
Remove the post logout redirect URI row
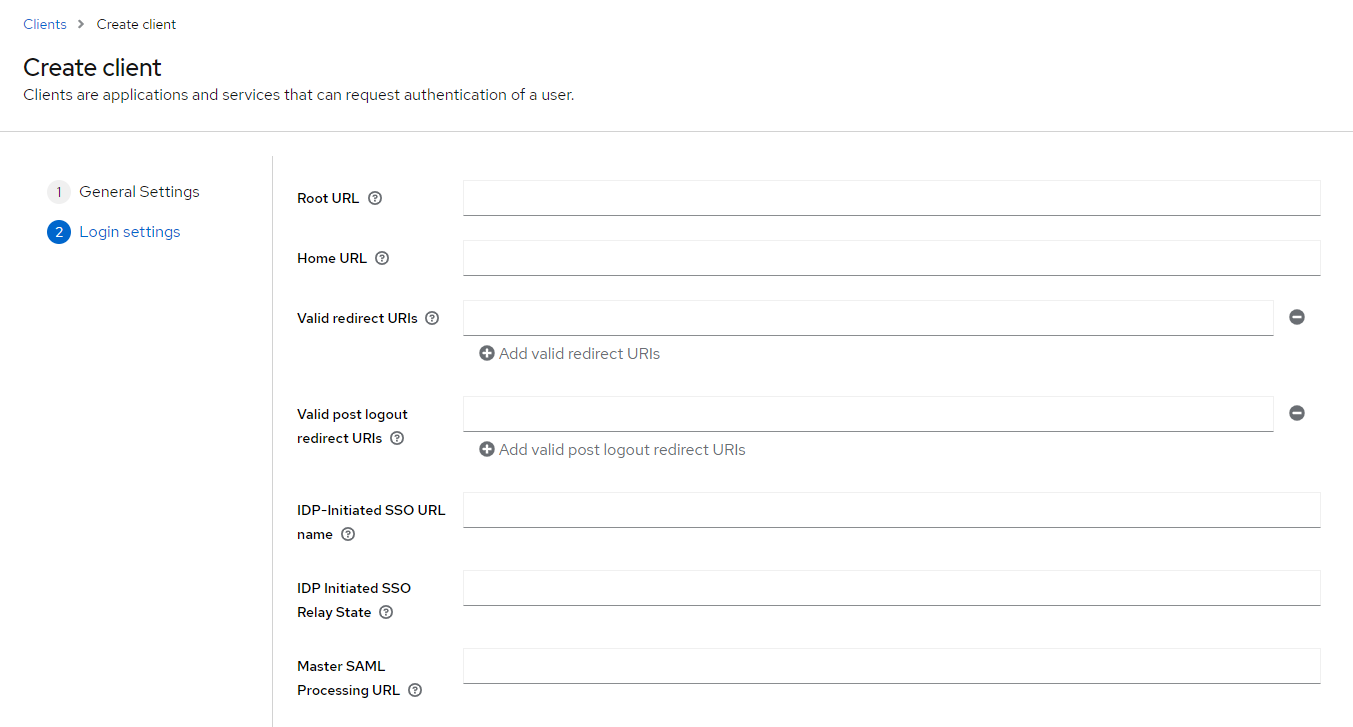pos(1297,413)
